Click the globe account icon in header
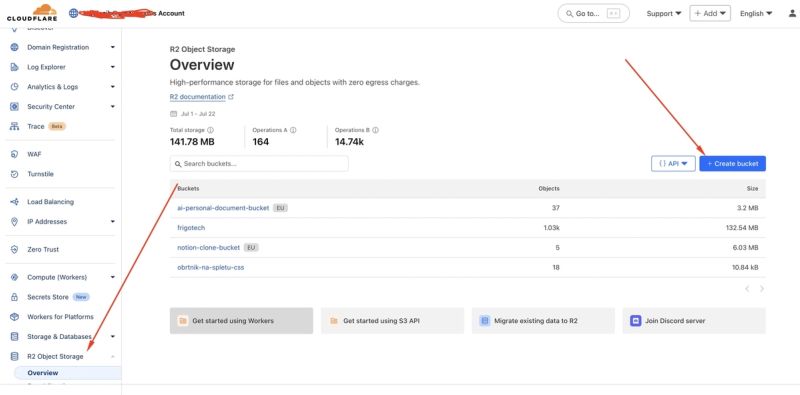This screenshot has height=395, width=800. click(73, 13)
